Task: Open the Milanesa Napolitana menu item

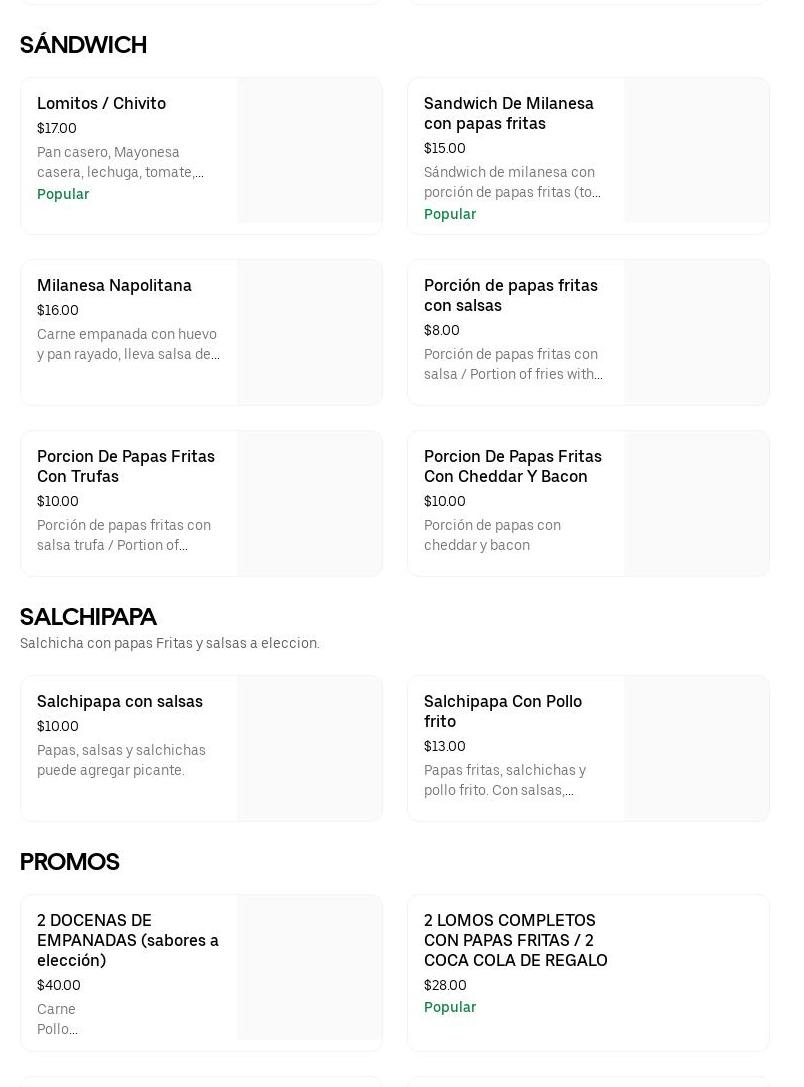Action: coord(114,286)
